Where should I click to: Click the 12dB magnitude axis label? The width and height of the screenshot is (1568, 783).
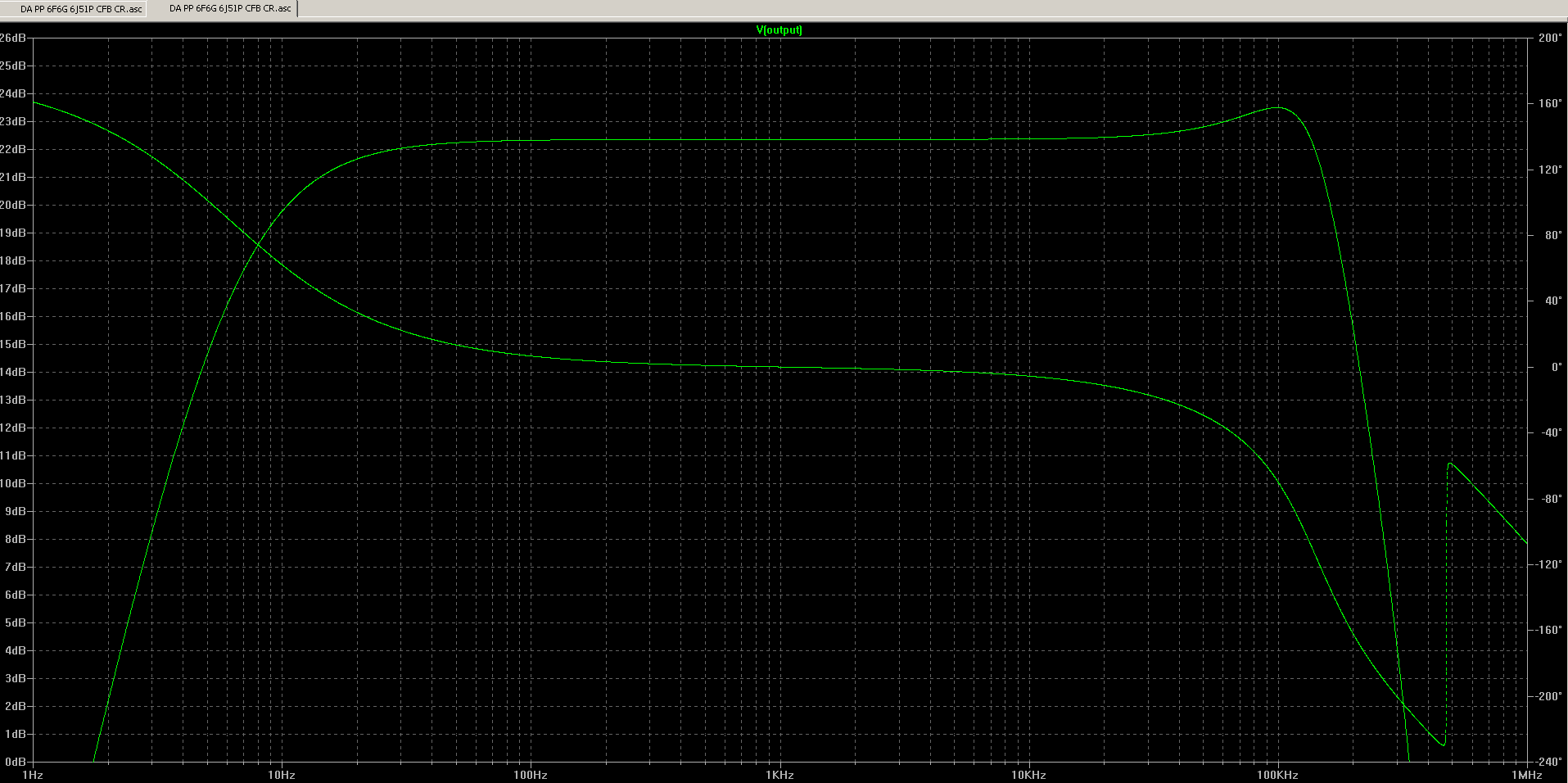point(12,428)
